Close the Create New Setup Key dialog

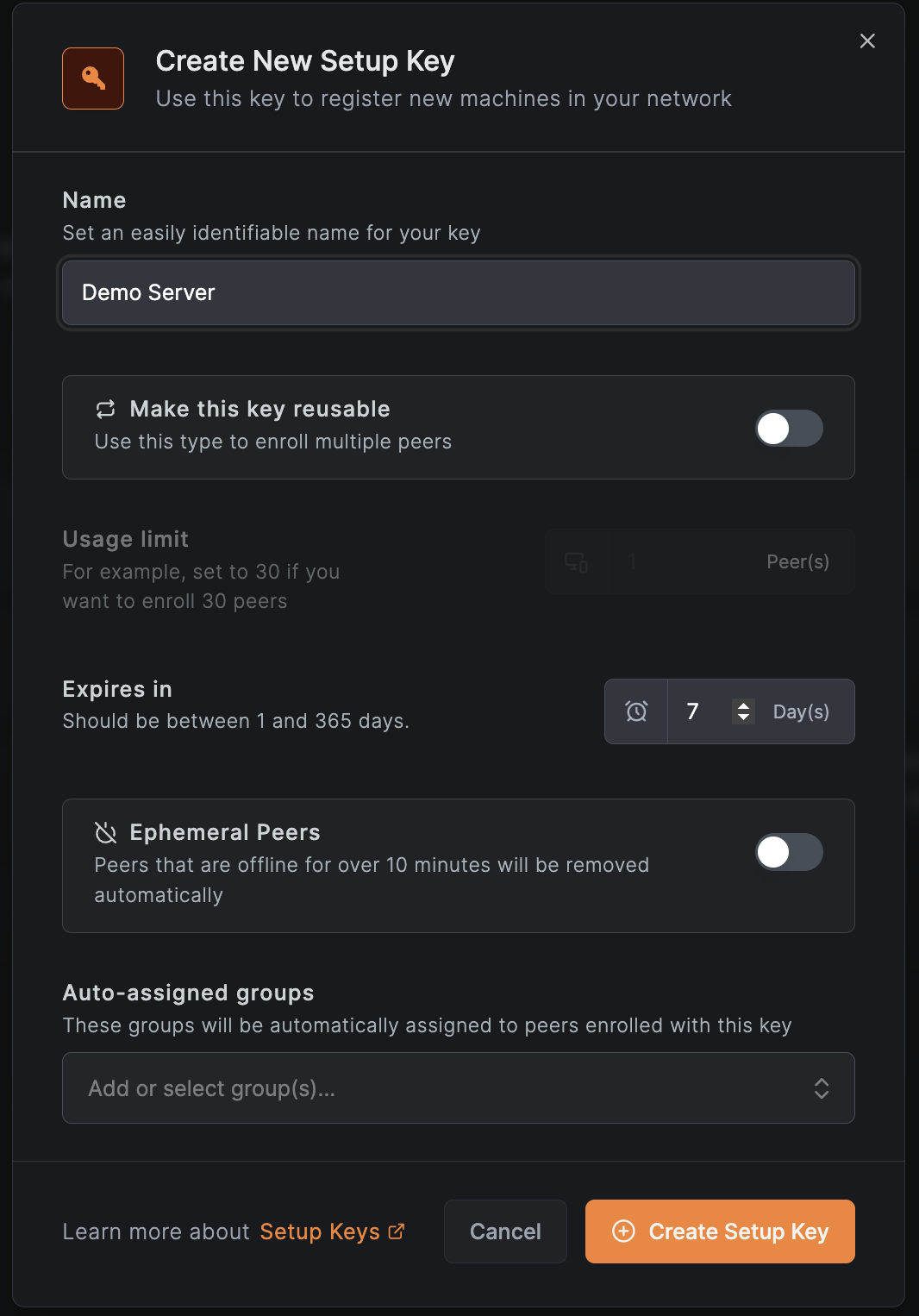[x=867, y=41]
